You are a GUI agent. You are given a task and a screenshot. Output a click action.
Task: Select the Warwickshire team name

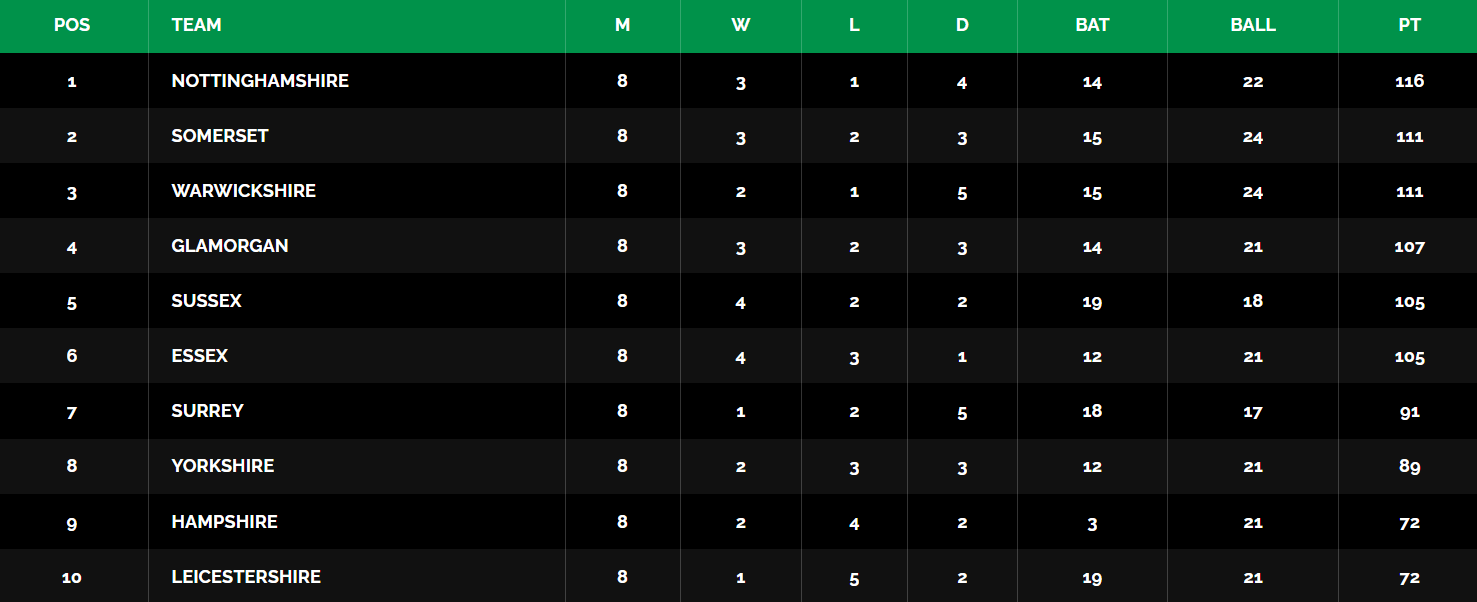(244, 191)
